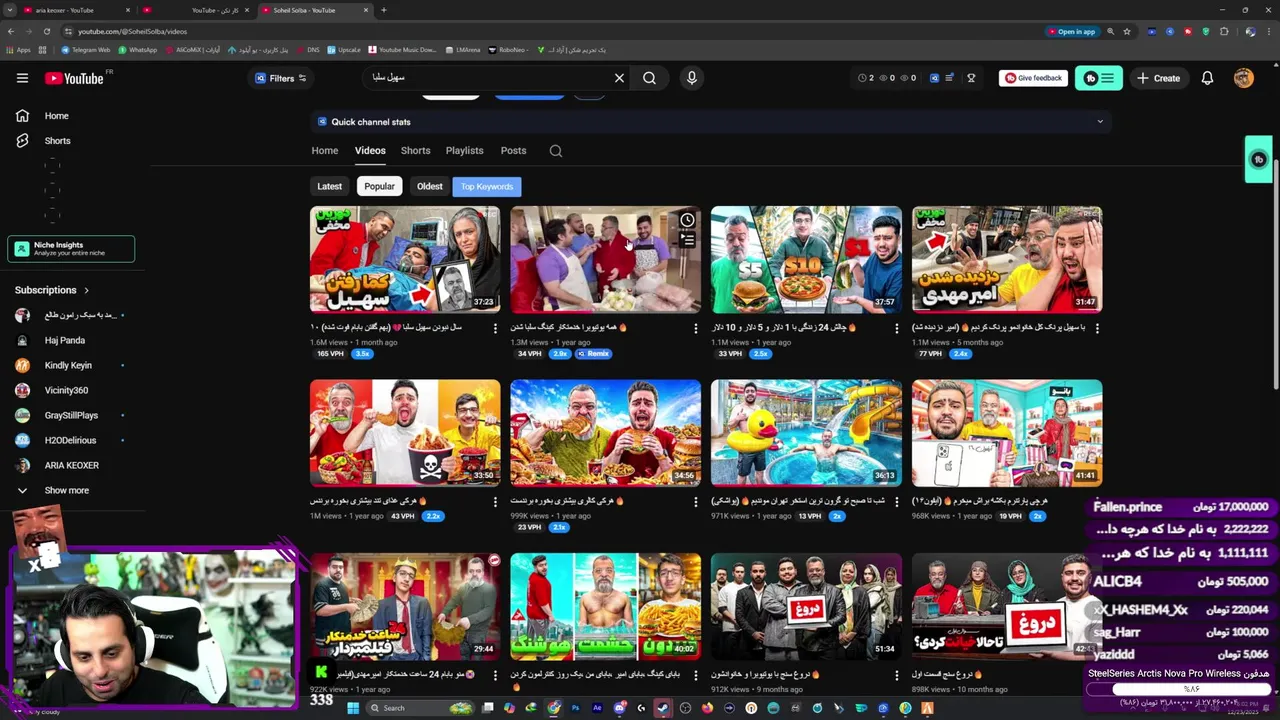Toggle the Top Keywords chip

click(487, 186)
